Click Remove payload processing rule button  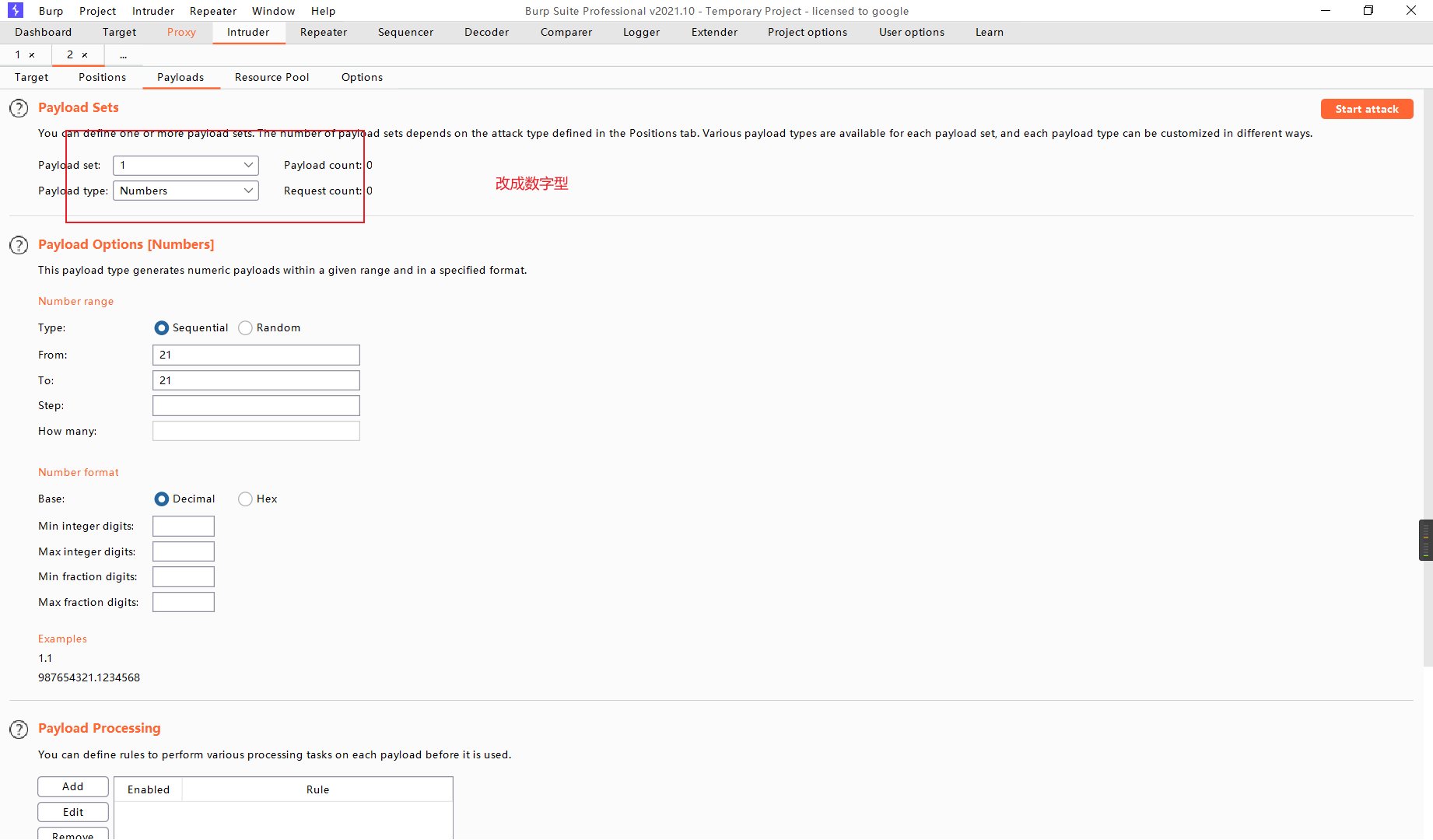[x=73, y=835]
